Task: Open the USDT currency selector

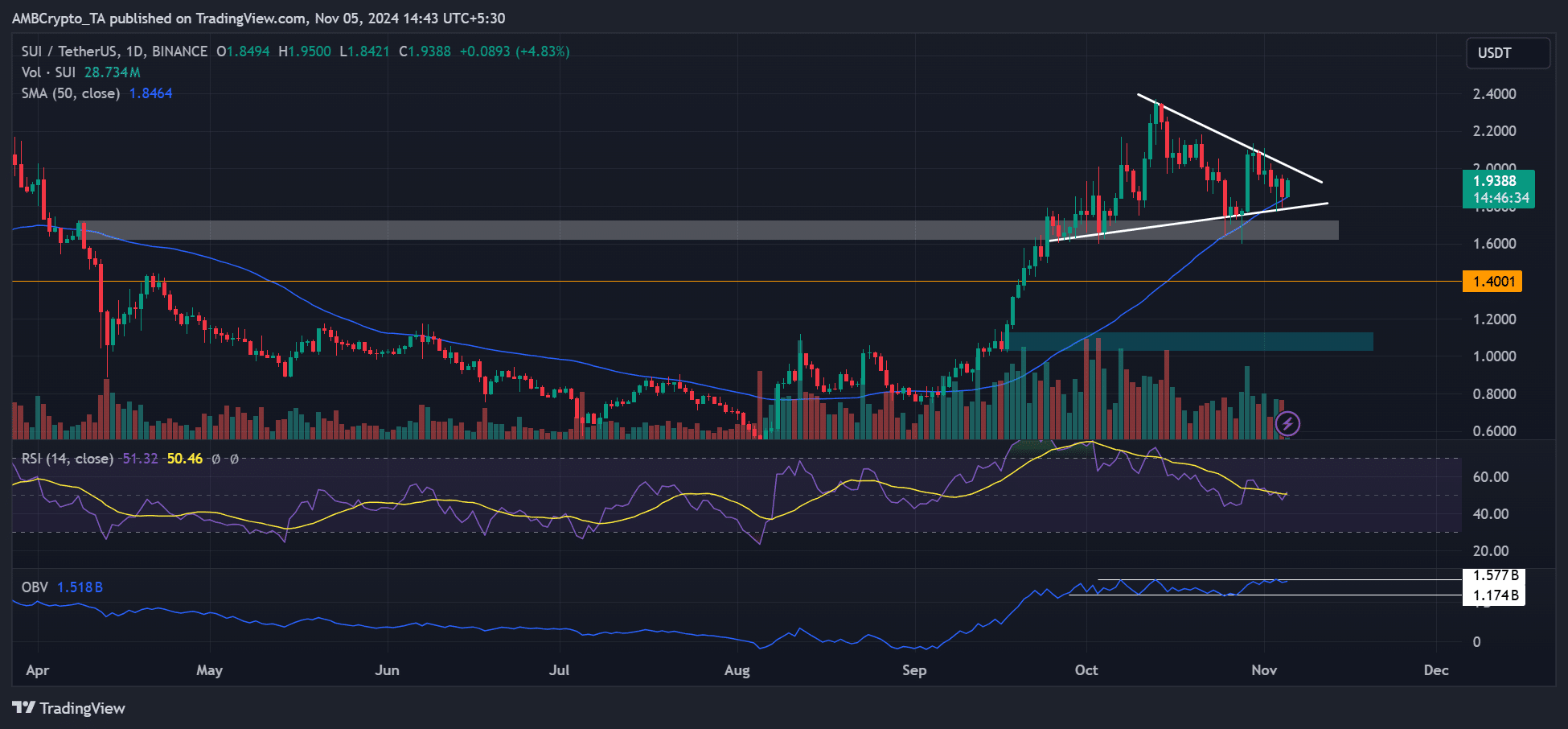Action: [x=1507, y=53]
